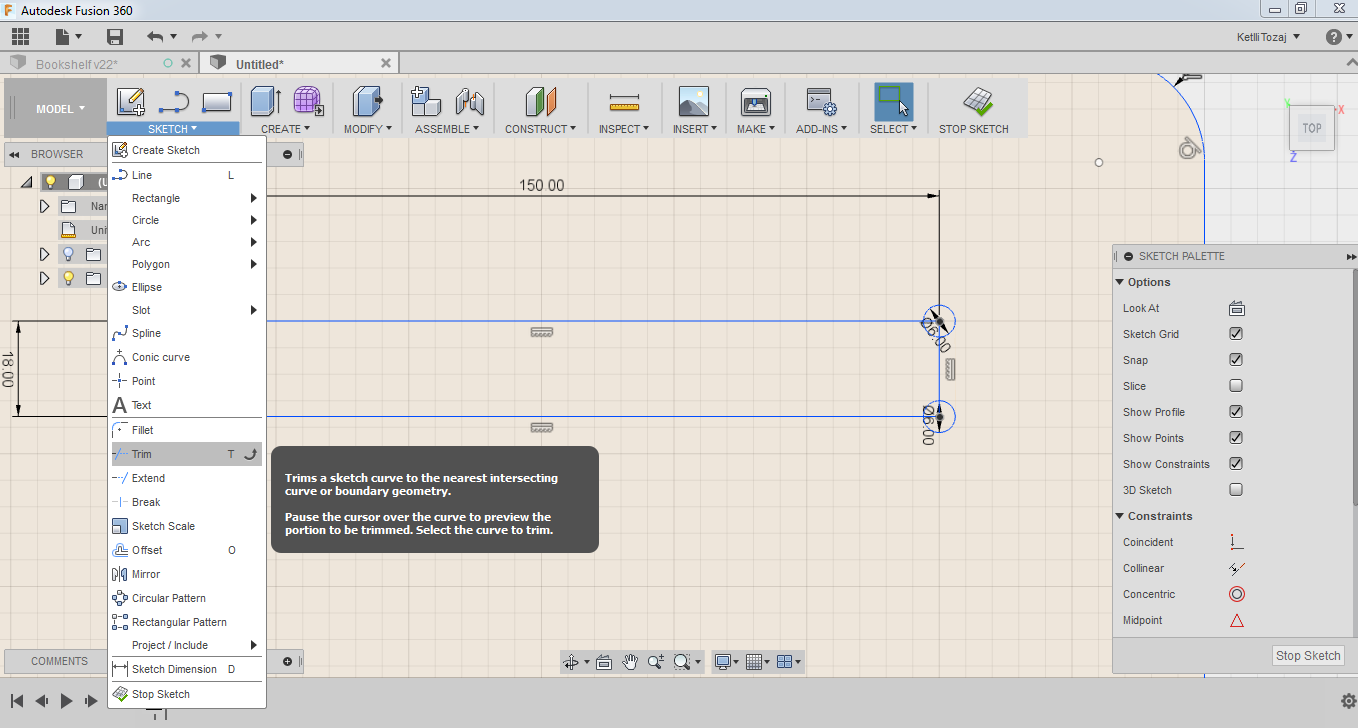The width and height of the screenshot is (1358, 728).
Task: Select the Rectangle tool toolbar icon
Action: coord(217,101)
